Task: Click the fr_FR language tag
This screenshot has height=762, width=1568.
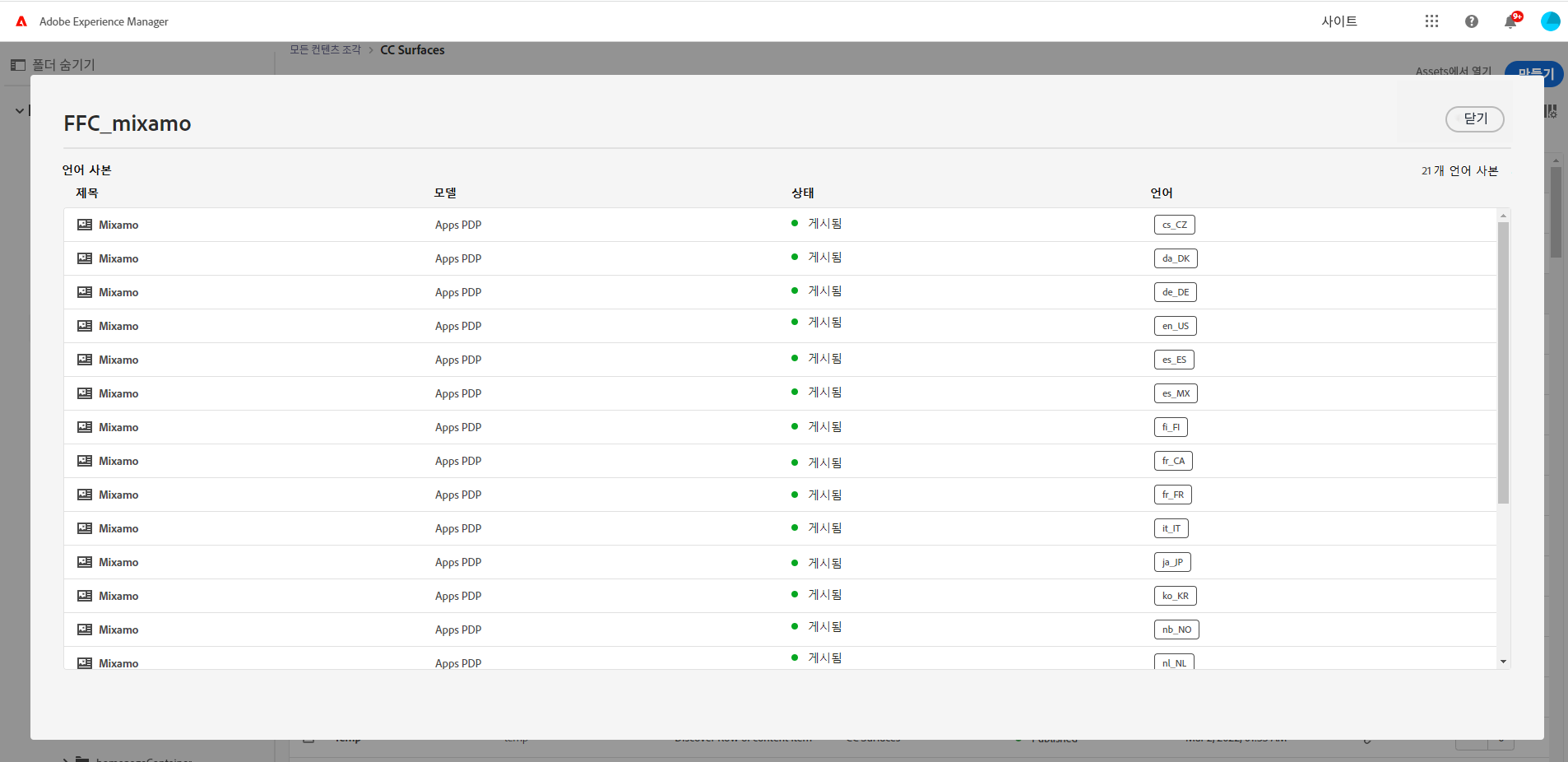Action: [1172, 495]
